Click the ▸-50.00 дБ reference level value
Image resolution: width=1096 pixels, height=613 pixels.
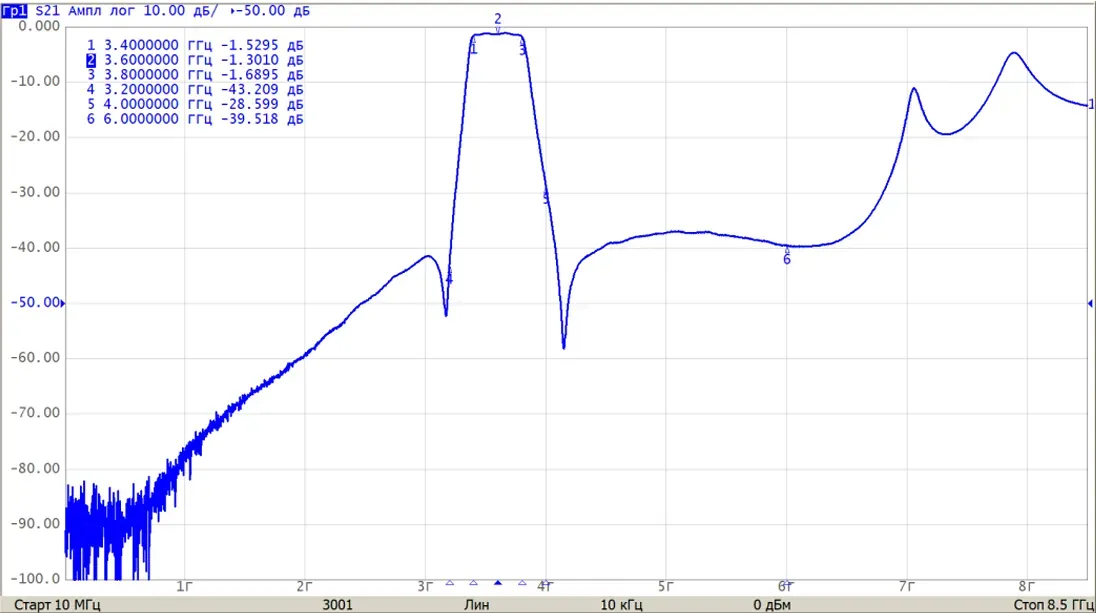270,10
